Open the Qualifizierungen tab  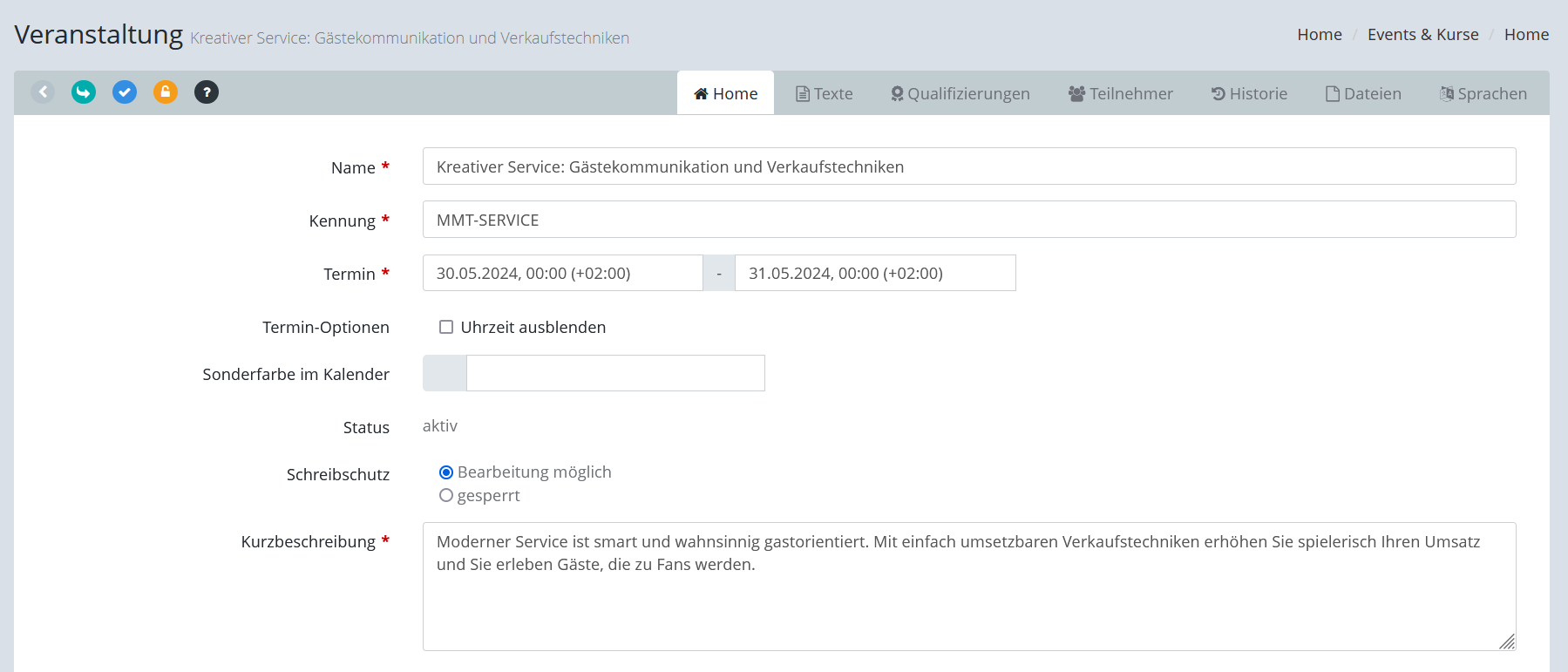coord(960,94)
